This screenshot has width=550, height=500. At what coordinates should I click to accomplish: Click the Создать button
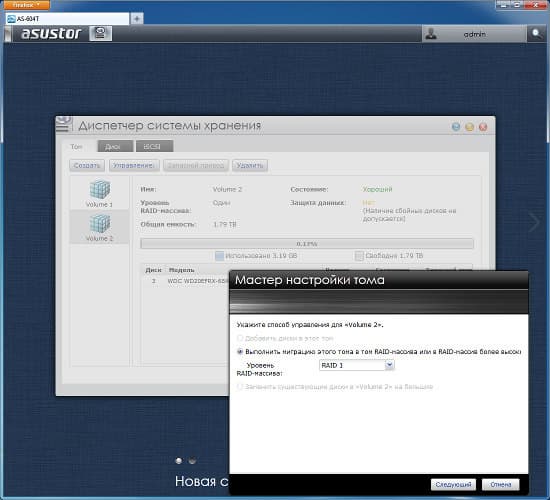click(x=87, y=165)
